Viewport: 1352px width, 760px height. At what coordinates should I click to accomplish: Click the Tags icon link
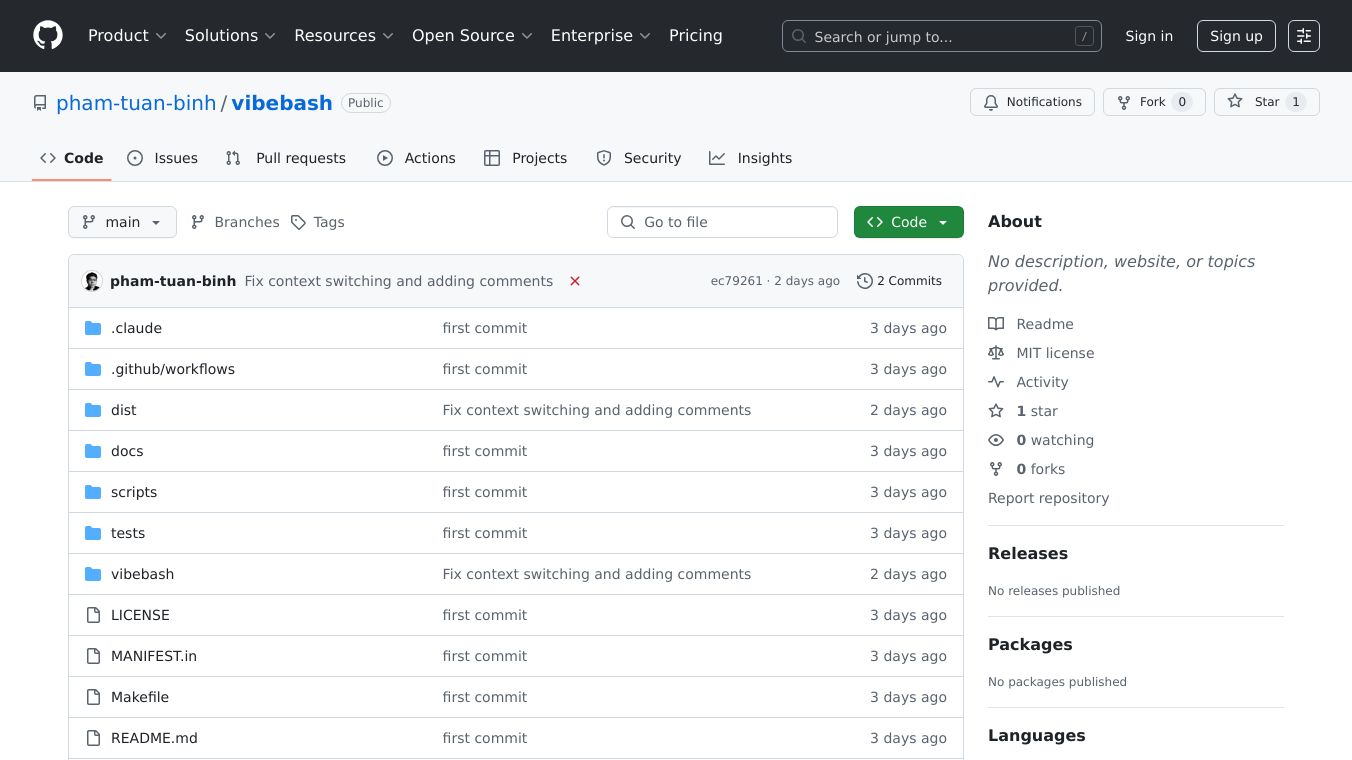coord(298,222)
